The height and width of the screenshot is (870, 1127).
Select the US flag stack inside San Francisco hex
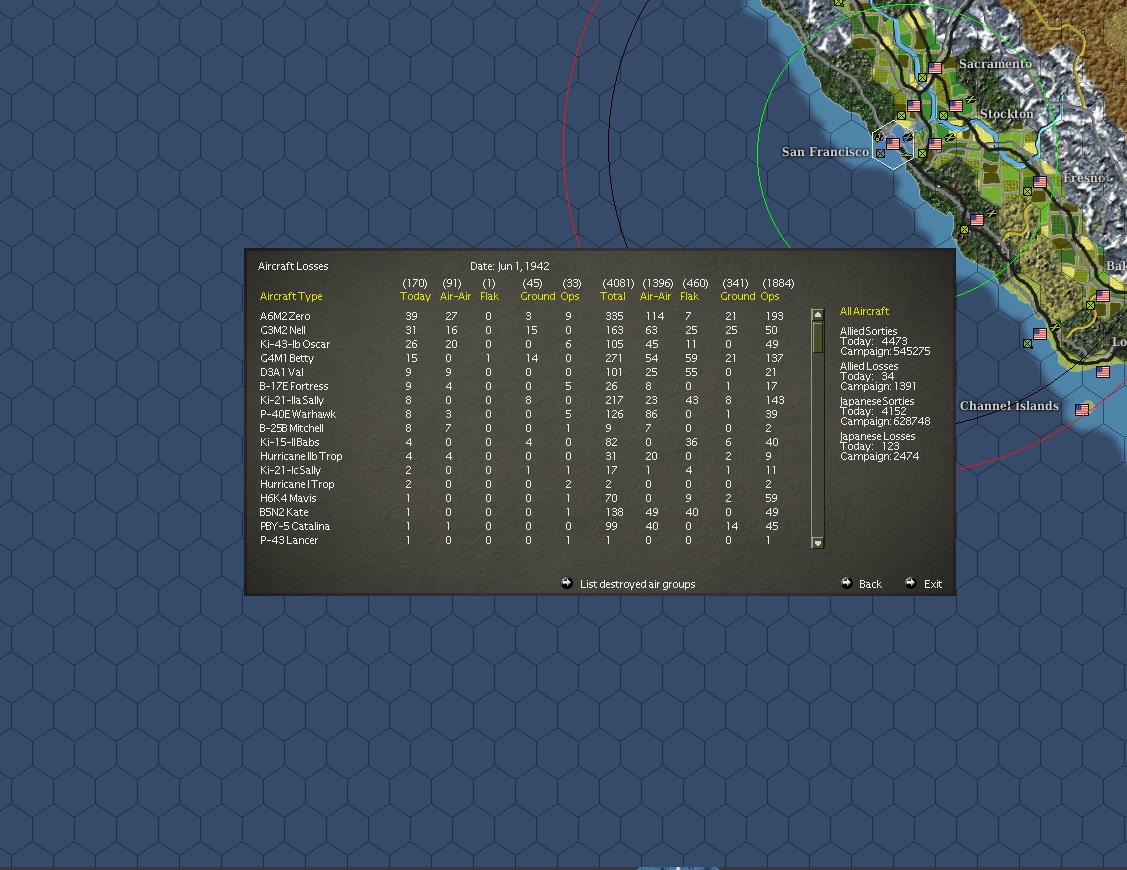click(893, 144)
